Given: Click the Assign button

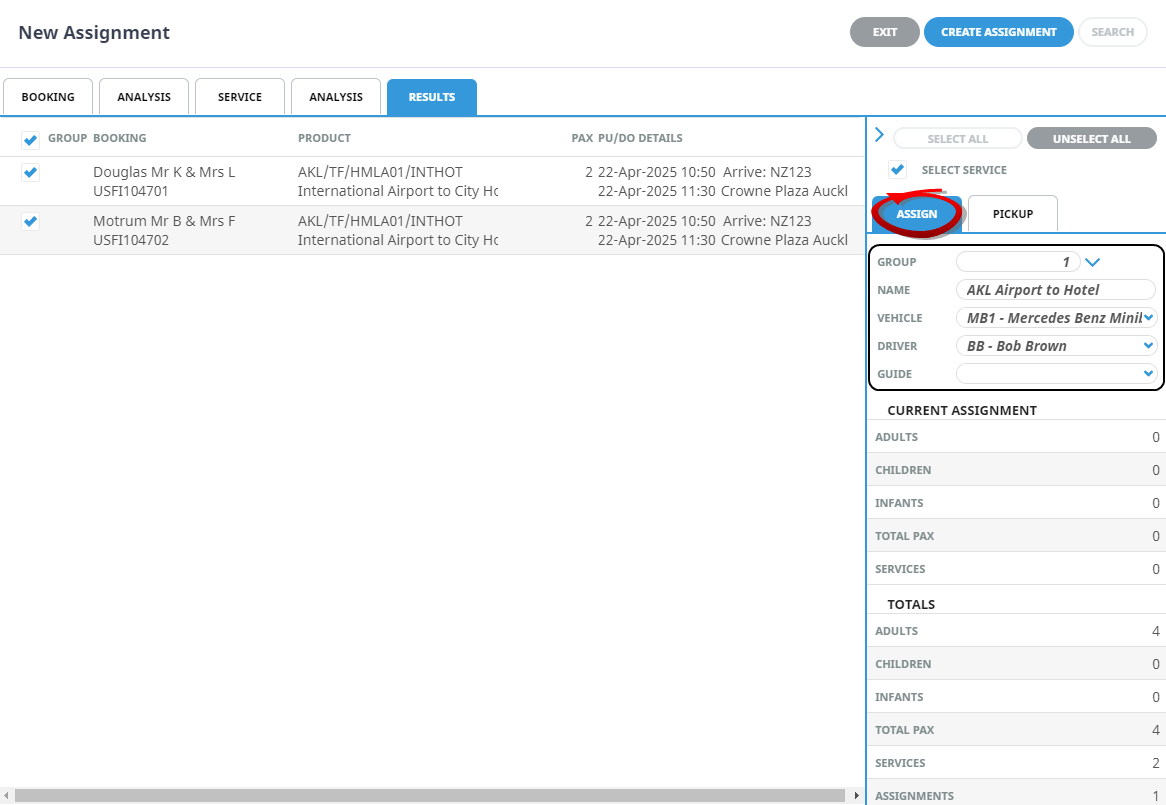Looking at the screenshot, I should (916, 214).
